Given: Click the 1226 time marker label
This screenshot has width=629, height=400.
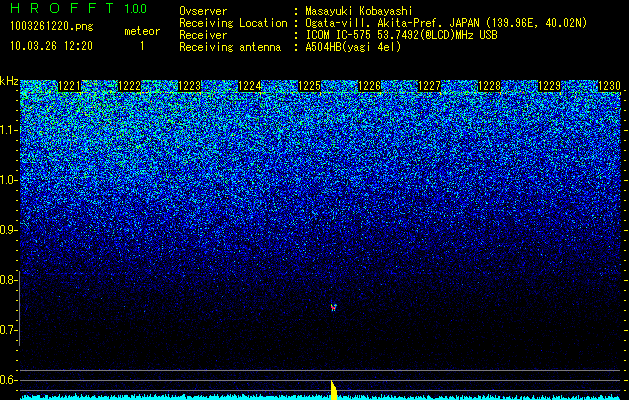Looking at the screenshot, I should [x=369, y=86].
